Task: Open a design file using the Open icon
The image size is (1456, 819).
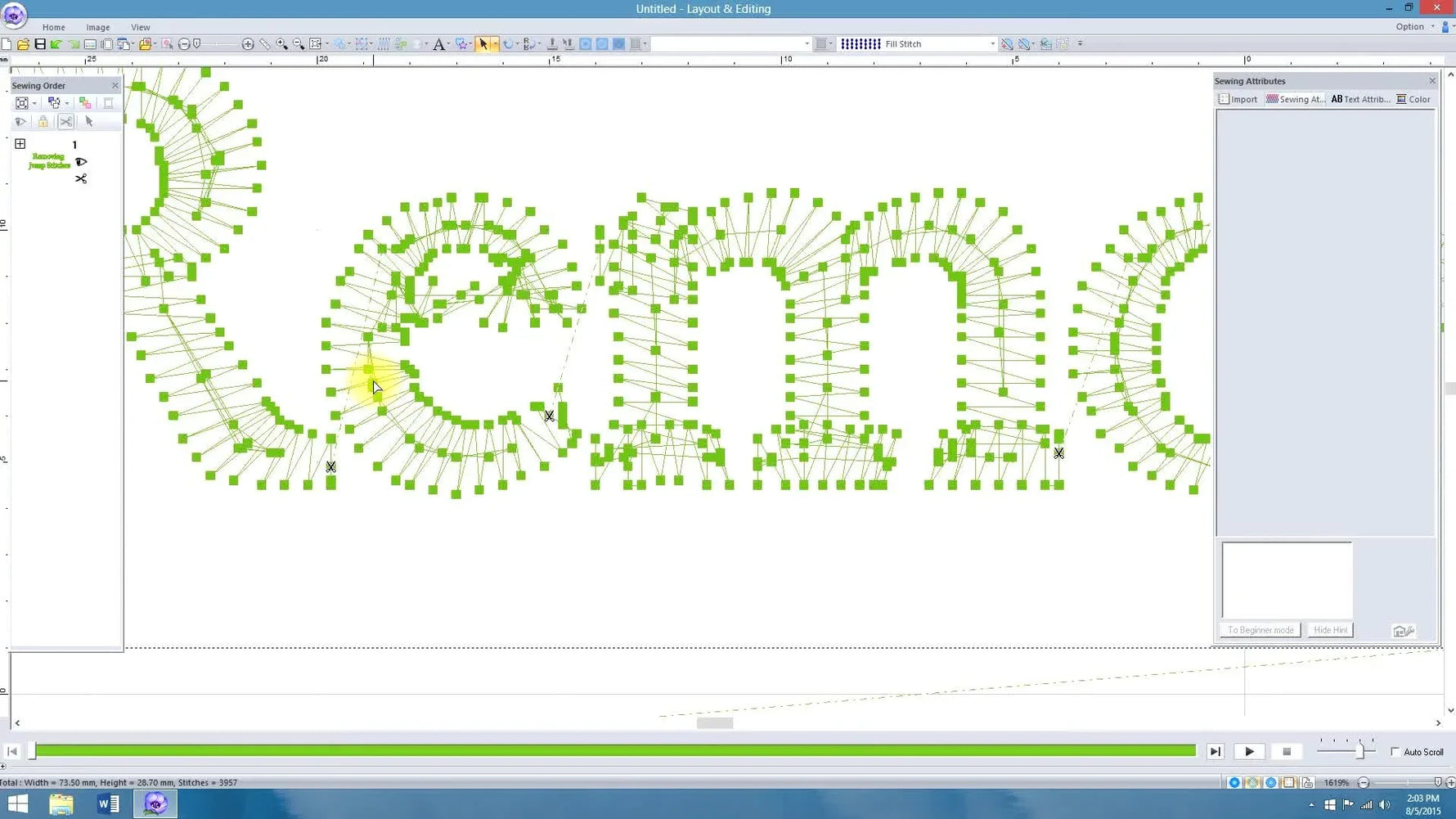Action: [x=23, y=43]
